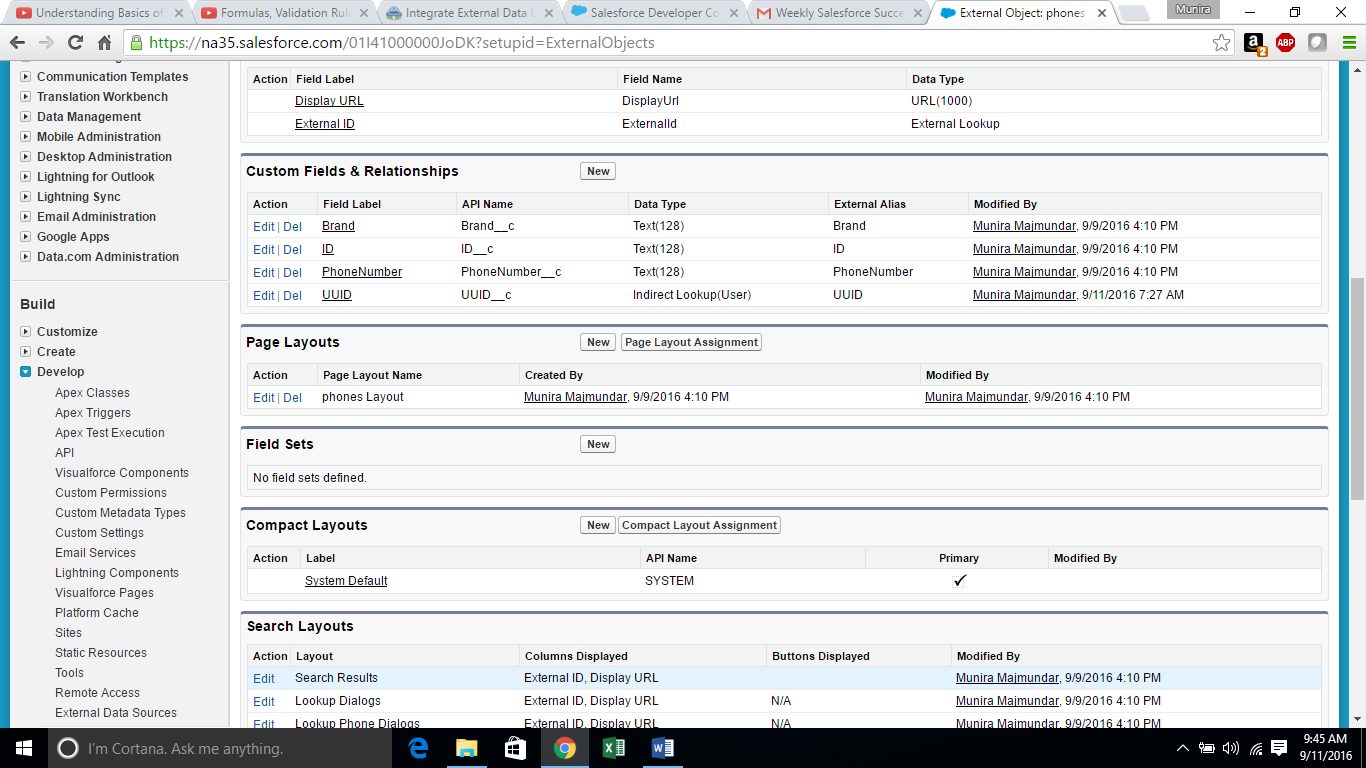The width and height of the screenshot is (1366, 768).
Task: Launch Microsoft Edge from the taskbar
Action: (x=419, y=748)
